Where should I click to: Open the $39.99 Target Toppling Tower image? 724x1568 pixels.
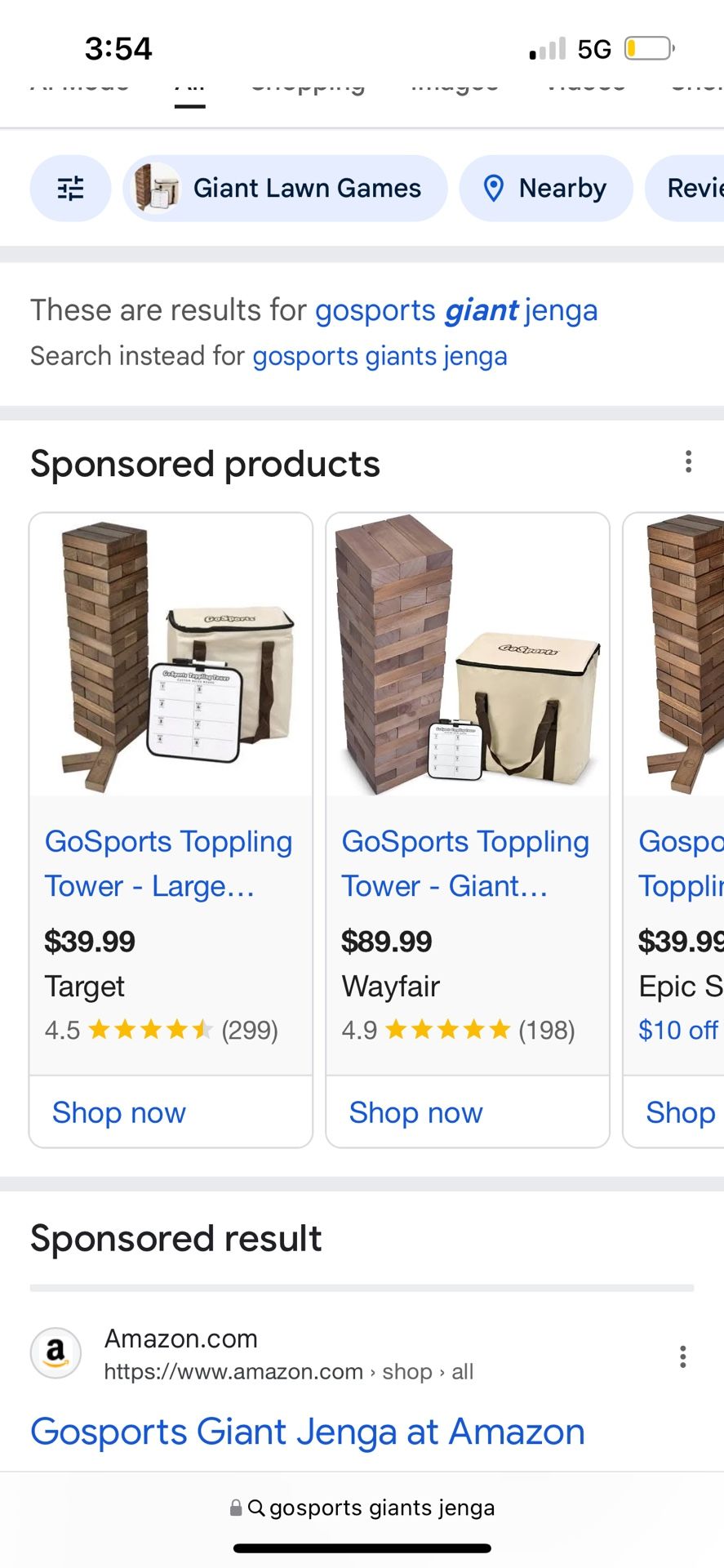click(171, 656)
